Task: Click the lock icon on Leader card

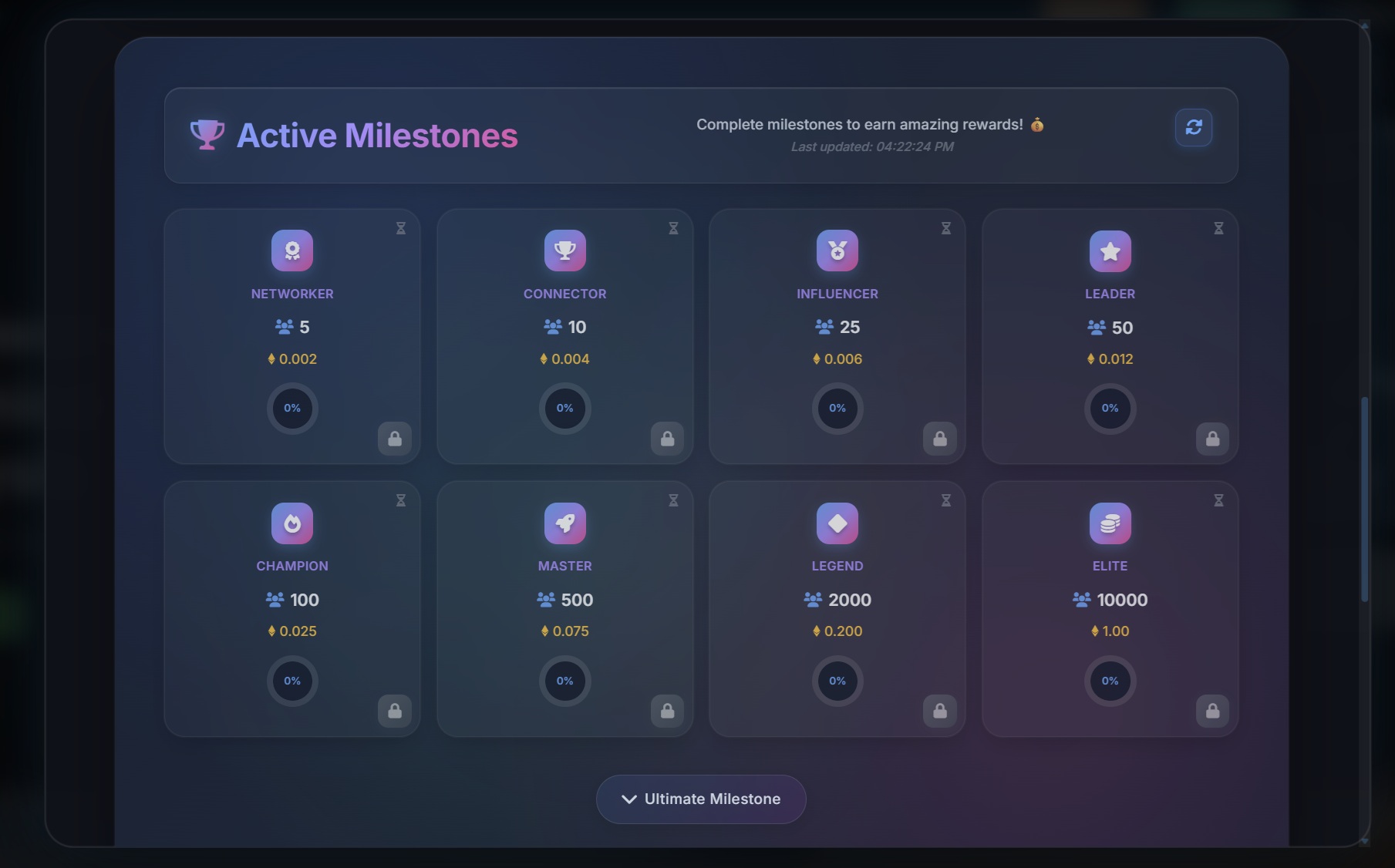Action: pos(1213,439)
